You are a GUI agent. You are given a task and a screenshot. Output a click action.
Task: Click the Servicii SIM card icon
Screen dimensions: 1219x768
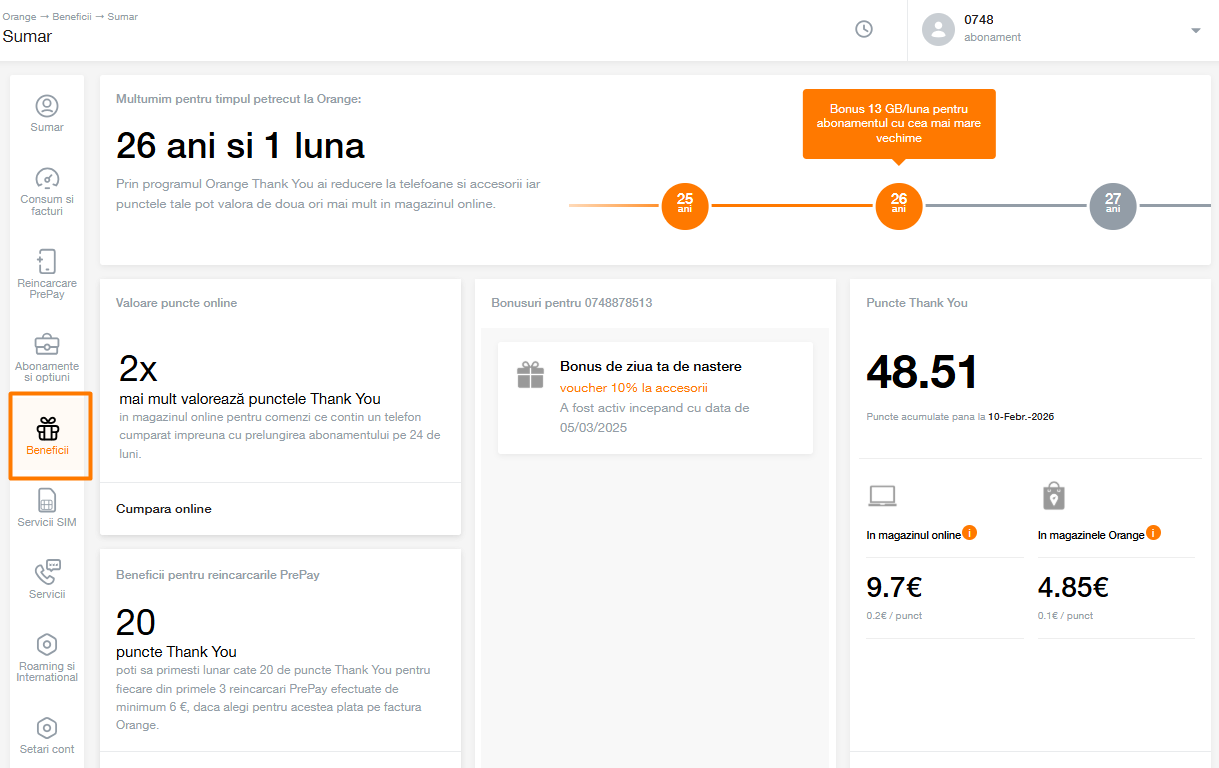pyautogui.click(x=47, y=500)
